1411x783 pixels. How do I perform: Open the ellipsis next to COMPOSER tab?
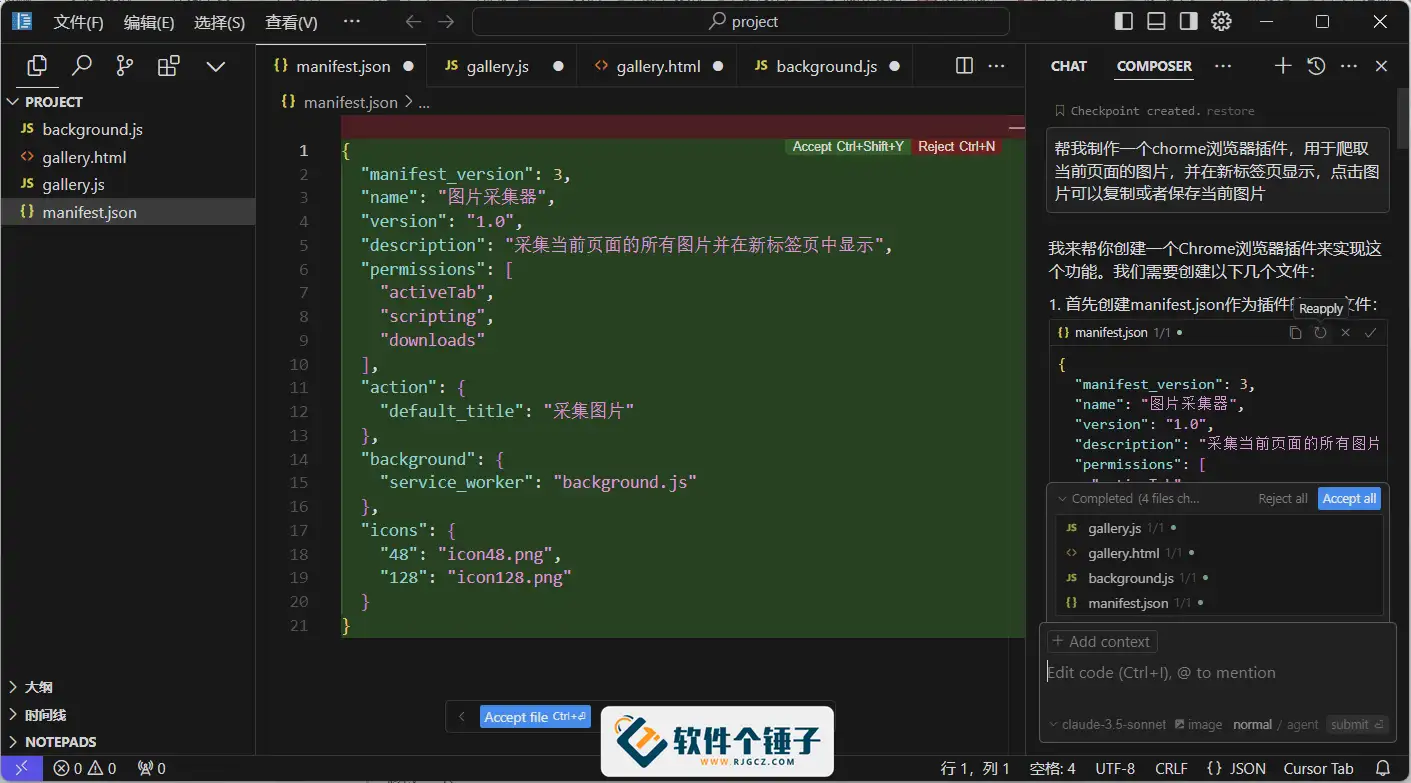(1223, 66)
